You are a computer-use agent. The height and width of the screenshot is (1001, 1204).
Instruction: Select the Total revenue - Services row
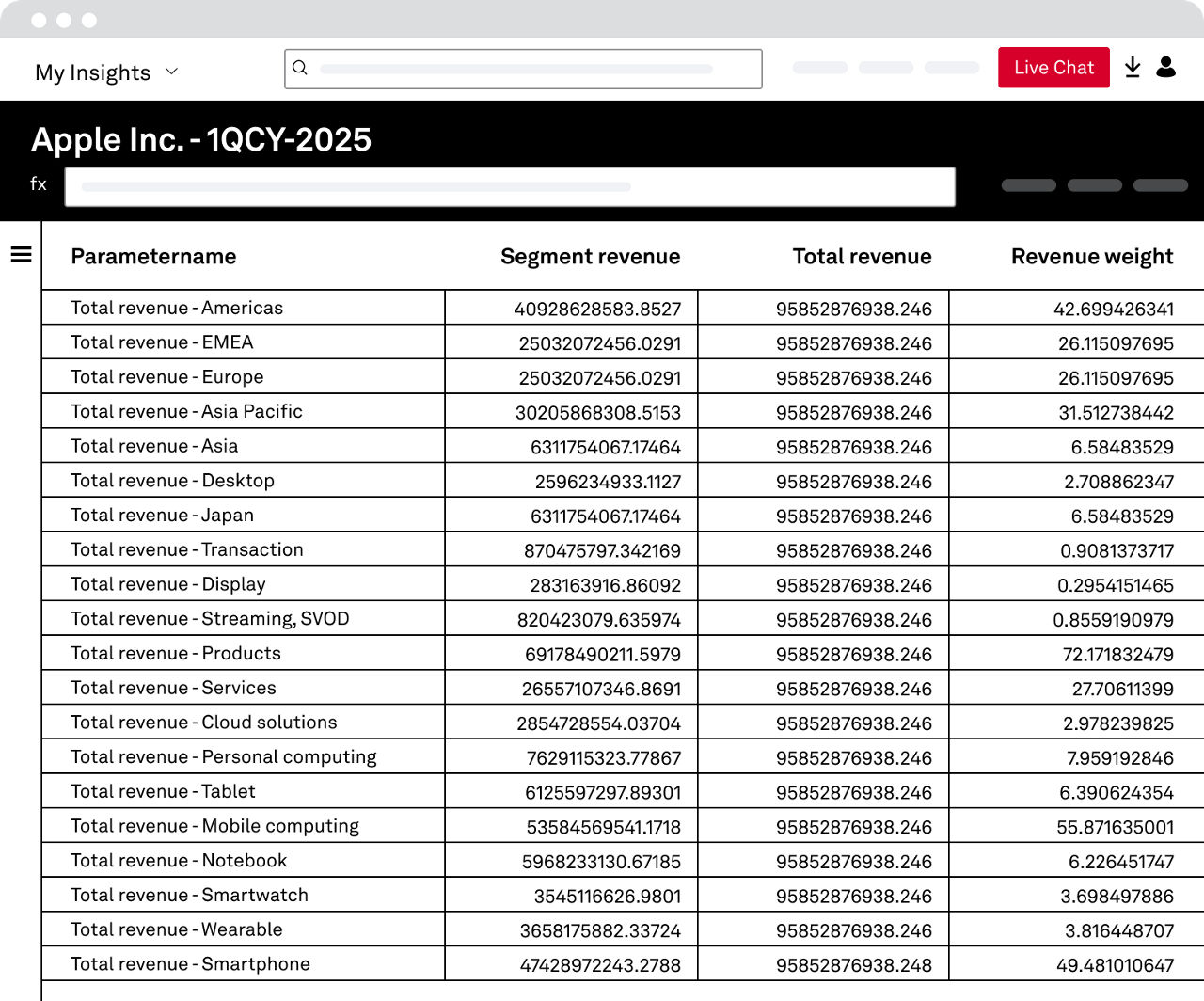pyautogui.click(x=623, y=688)
